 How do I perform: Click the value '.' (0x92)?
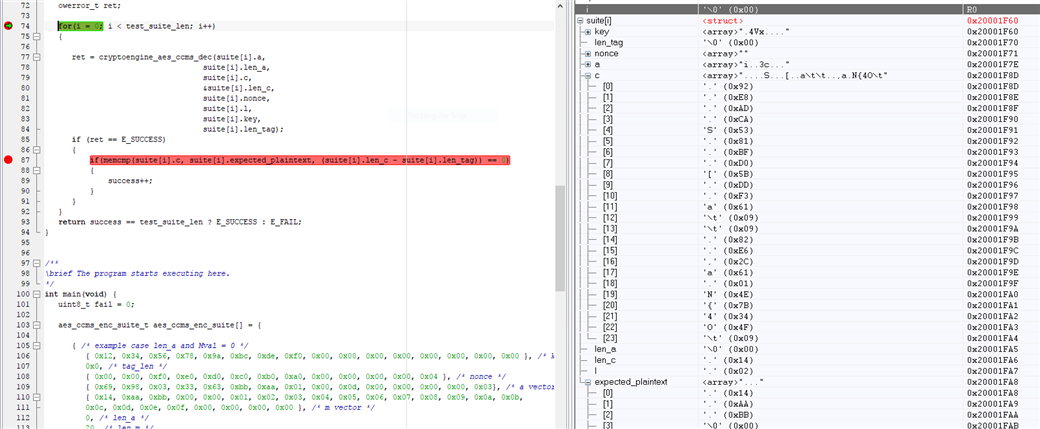pyautogui.click(x=727, y=86)
